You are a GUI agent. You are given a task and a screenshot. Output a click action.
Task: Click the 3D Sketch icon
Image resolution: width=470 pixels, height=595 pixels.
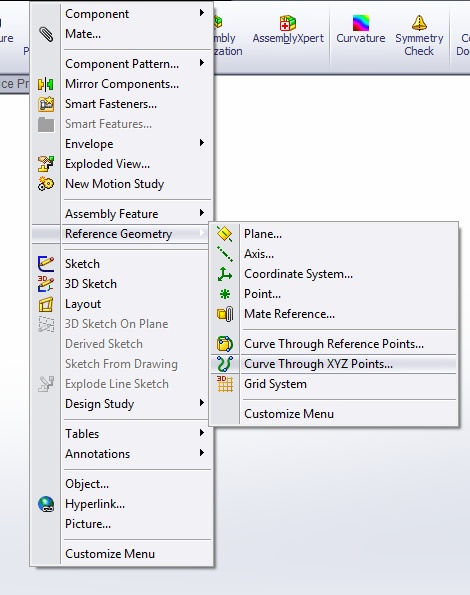tap(46, 284)
